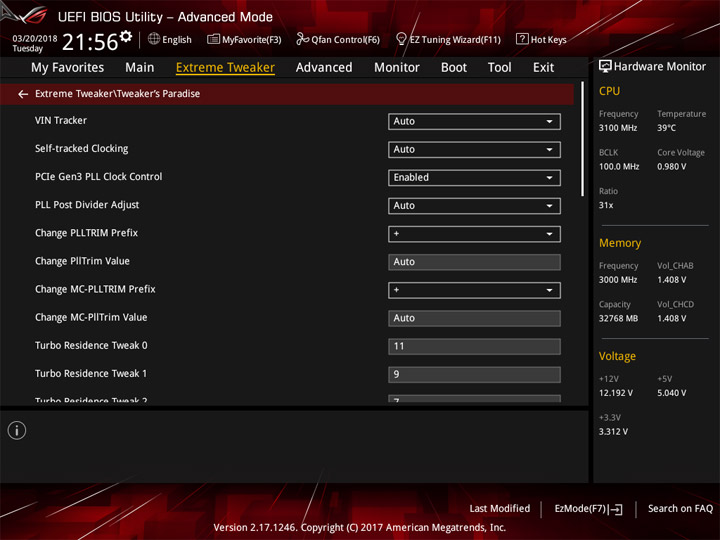Open the Advanced tab
Image resolution: width=720 pixels, height=540 pixels.
[x=324, y=68]
